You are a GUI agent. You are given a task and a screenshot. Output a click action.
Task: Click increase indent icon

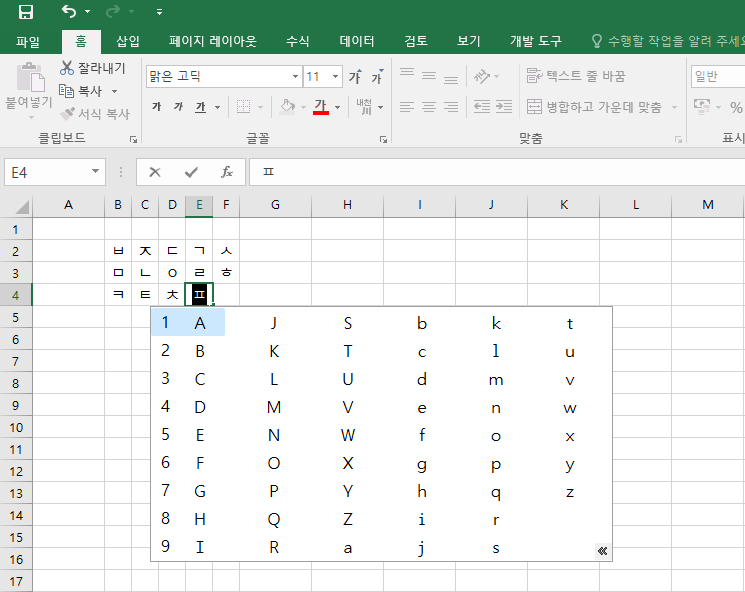click(x=504, y=107)
